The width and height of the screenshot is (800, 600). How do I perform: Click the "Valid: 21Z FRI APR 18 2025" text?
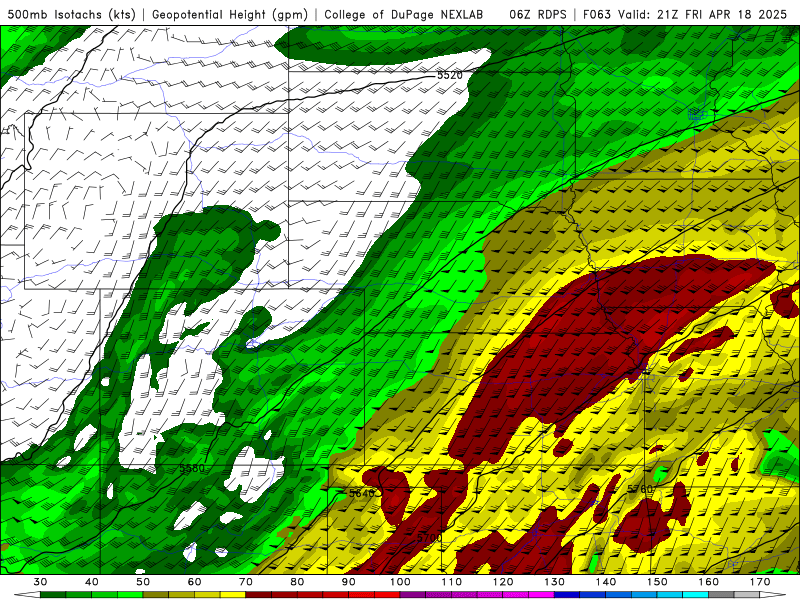pos(703,14)
